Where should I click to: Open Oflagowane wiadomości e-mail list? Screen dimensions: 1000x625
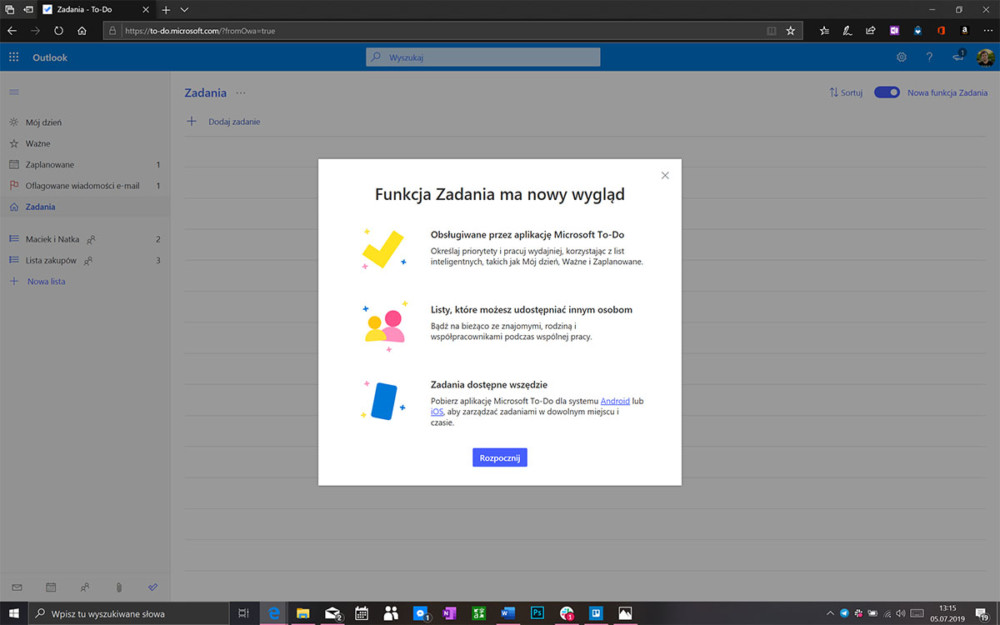pyautogui.click(x=85, y=186)
